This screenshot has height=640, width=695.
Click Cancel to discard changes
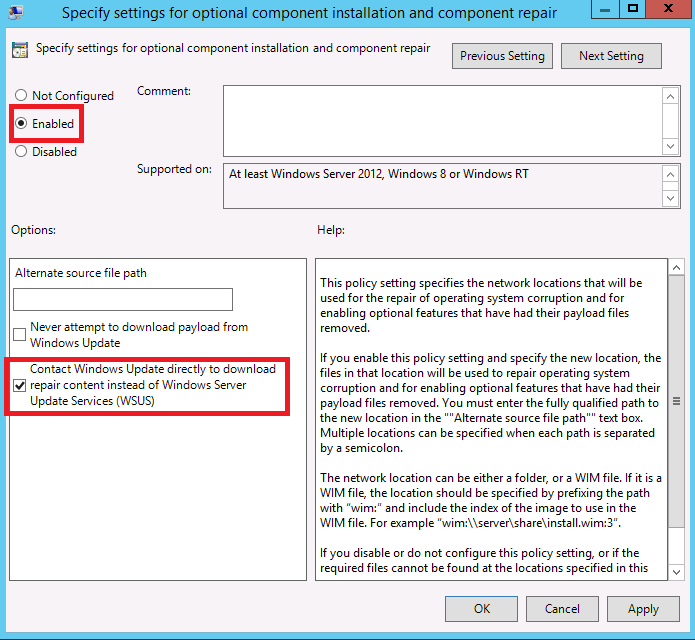pos(562,609)
